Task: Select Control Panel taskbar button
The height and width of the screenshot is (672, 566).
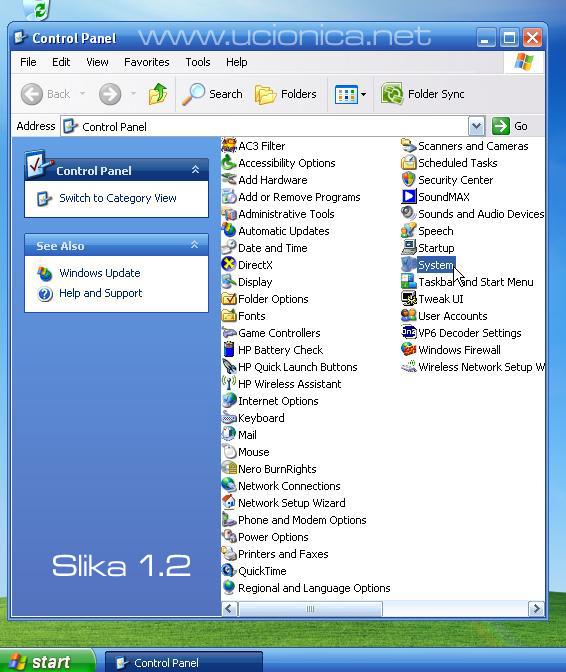Action: click(x=184, y=663)
